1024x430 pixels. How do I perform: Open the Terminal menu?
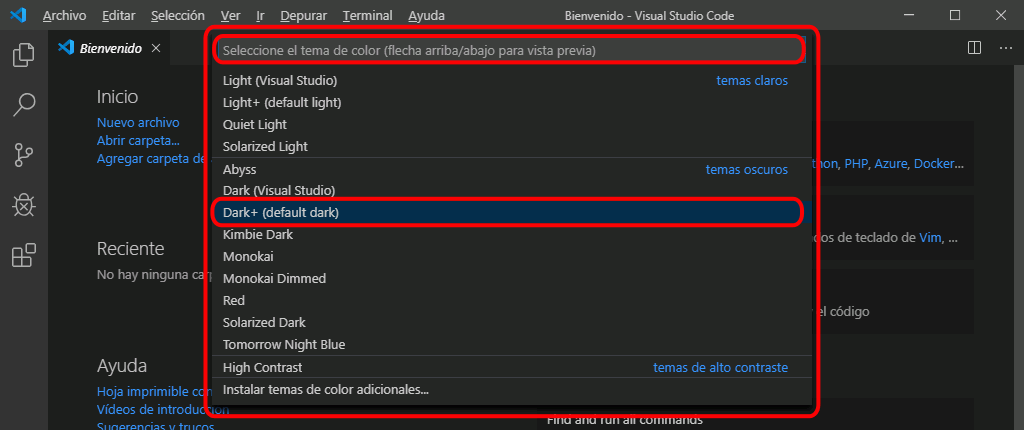368,15
